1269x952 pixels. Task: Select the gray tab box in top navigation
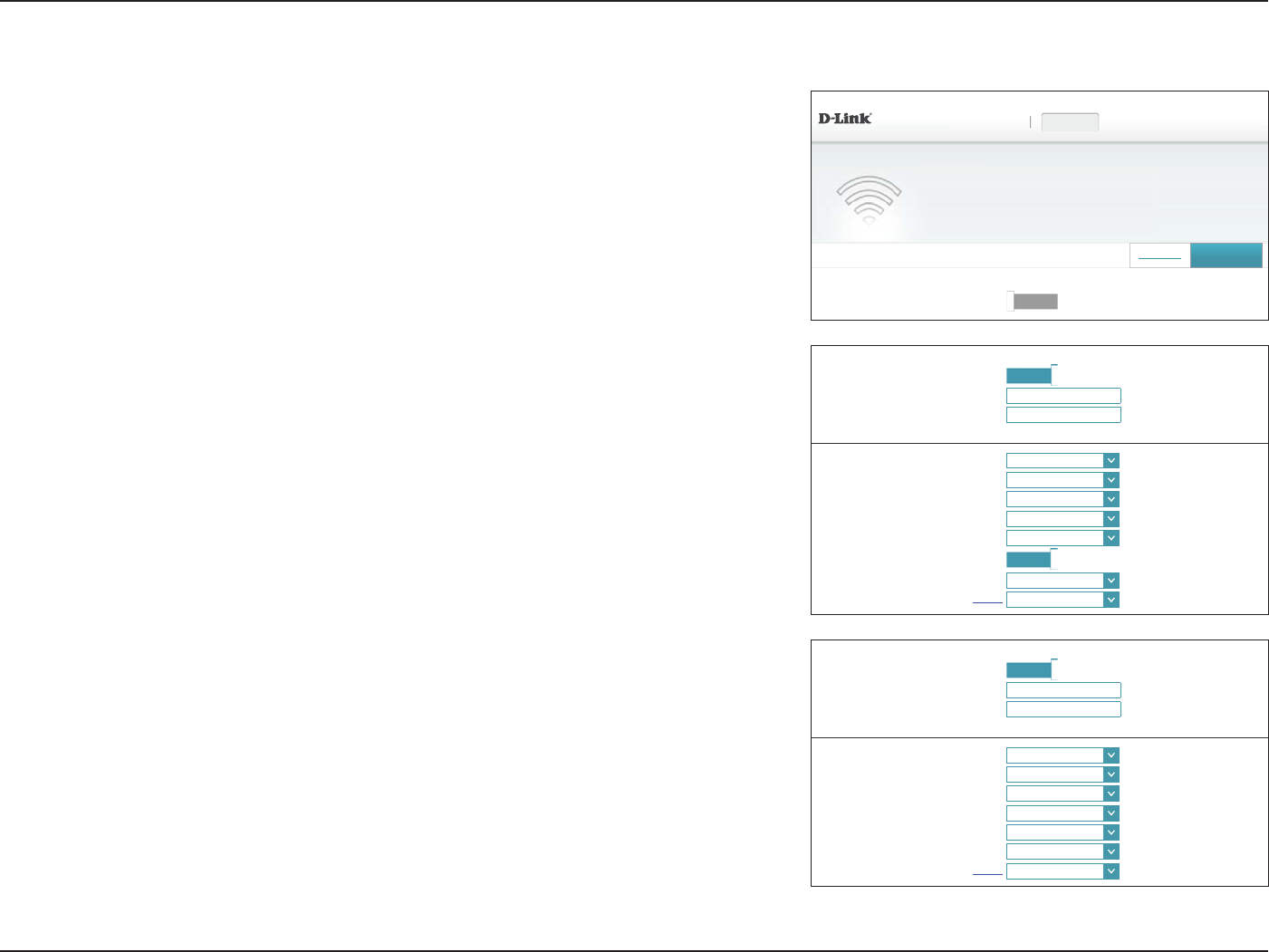pos(1070,122)
